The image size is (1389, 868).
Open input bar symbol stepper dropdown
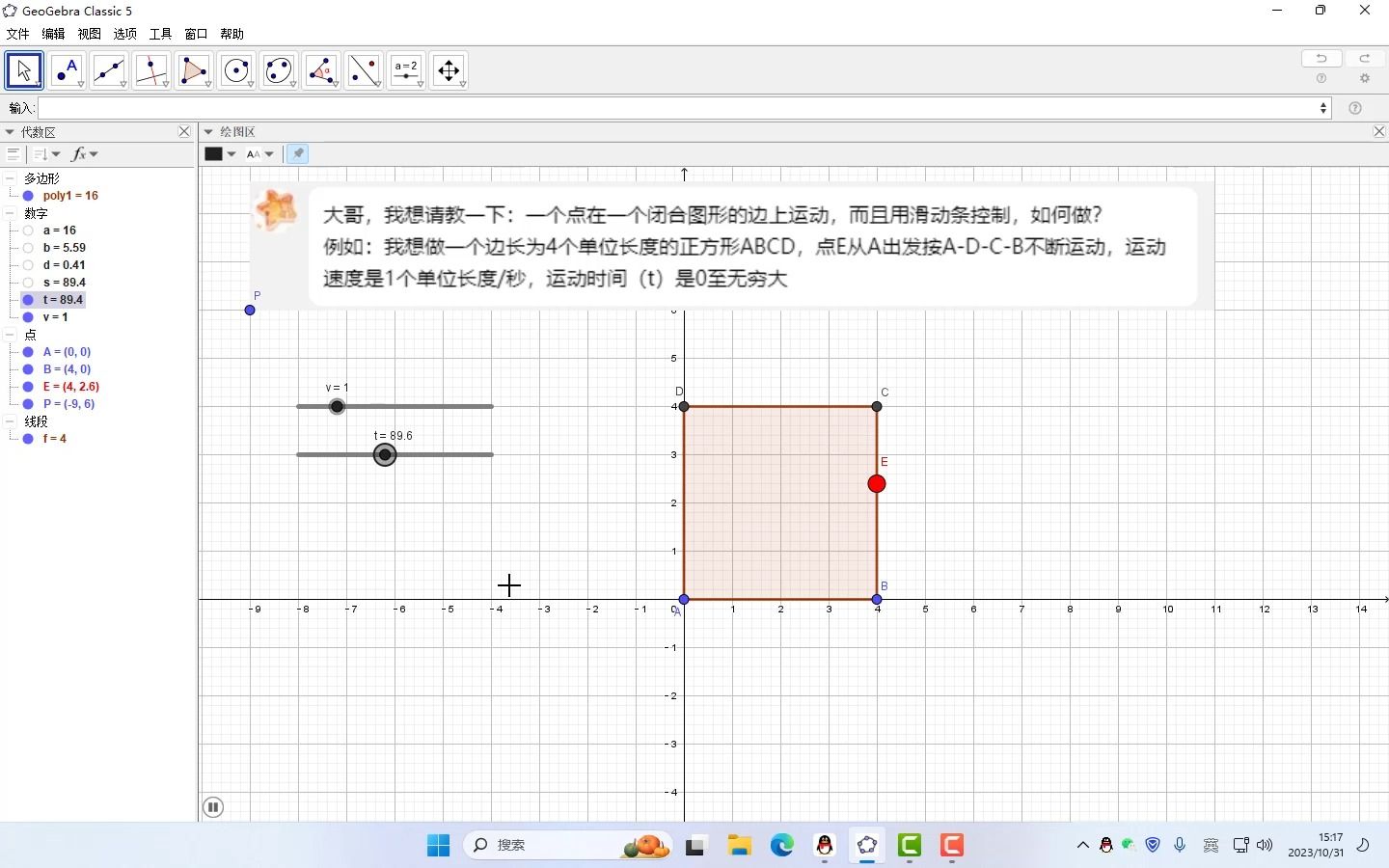pyautogui.click(x=1323, y=108)
